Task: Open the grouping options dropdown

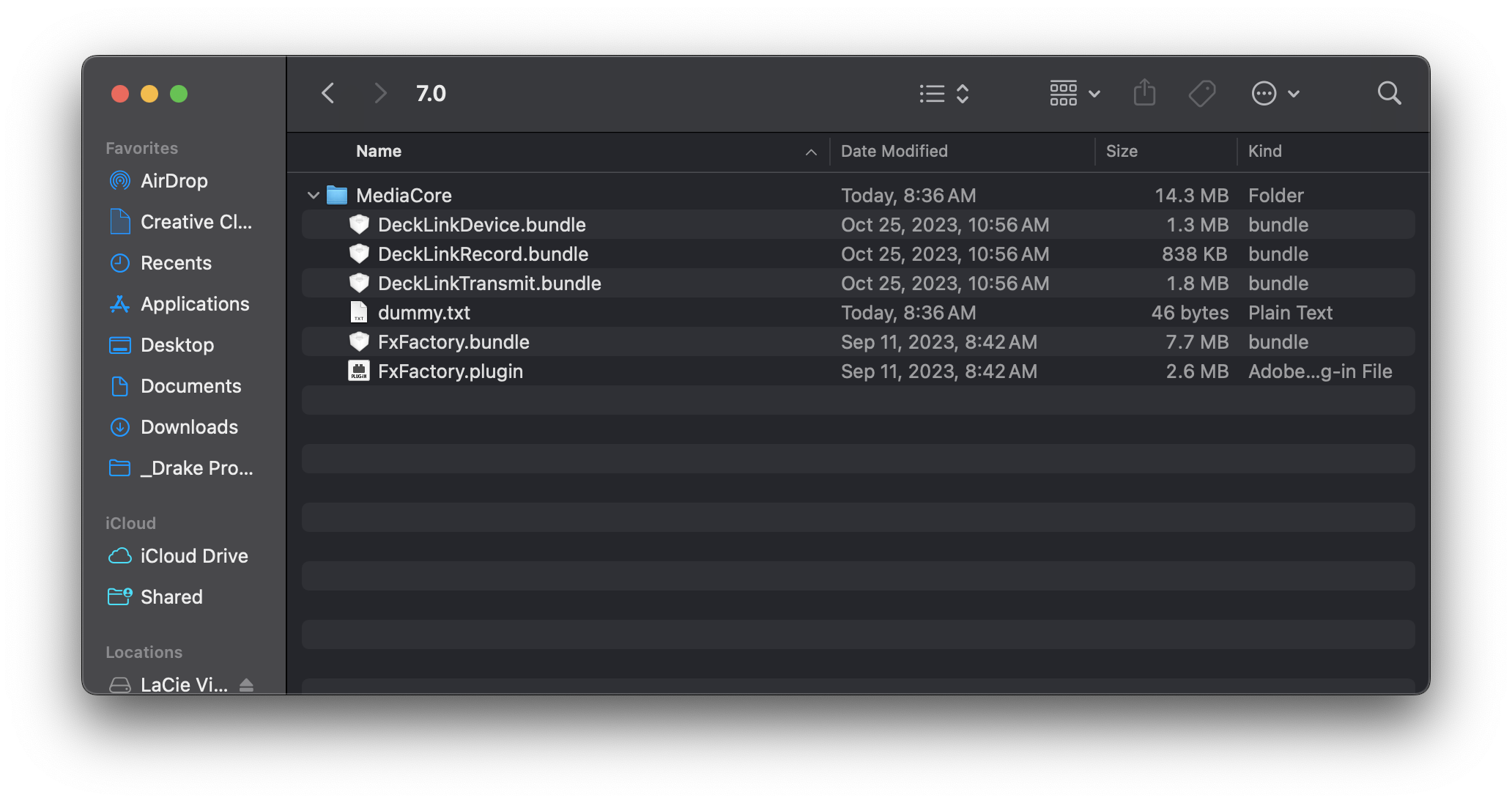Action: (1073, 93)
